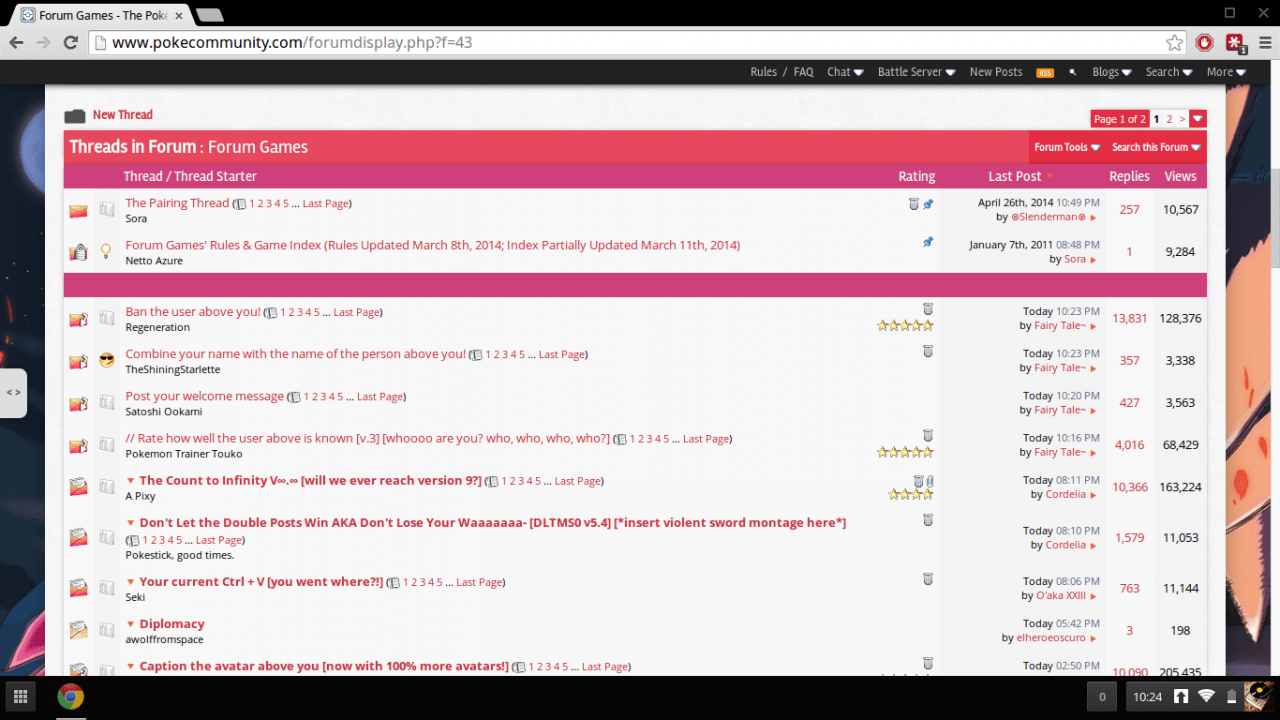The height and width of the screenshot is (720, 1280).
Task: Expand the Battle Server dropdown
Action: tap(916, 72)
